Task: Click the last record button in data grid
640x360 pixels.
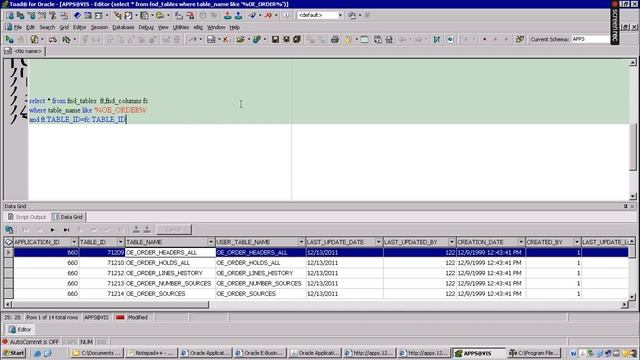Action: [66, 230]
